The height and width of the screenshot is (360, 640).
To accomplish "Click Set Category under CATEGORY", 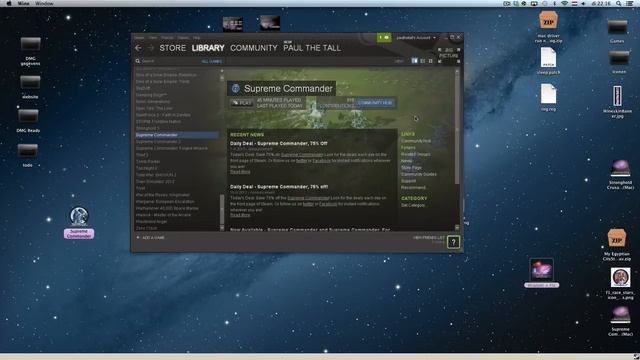I will pos(413,205).
